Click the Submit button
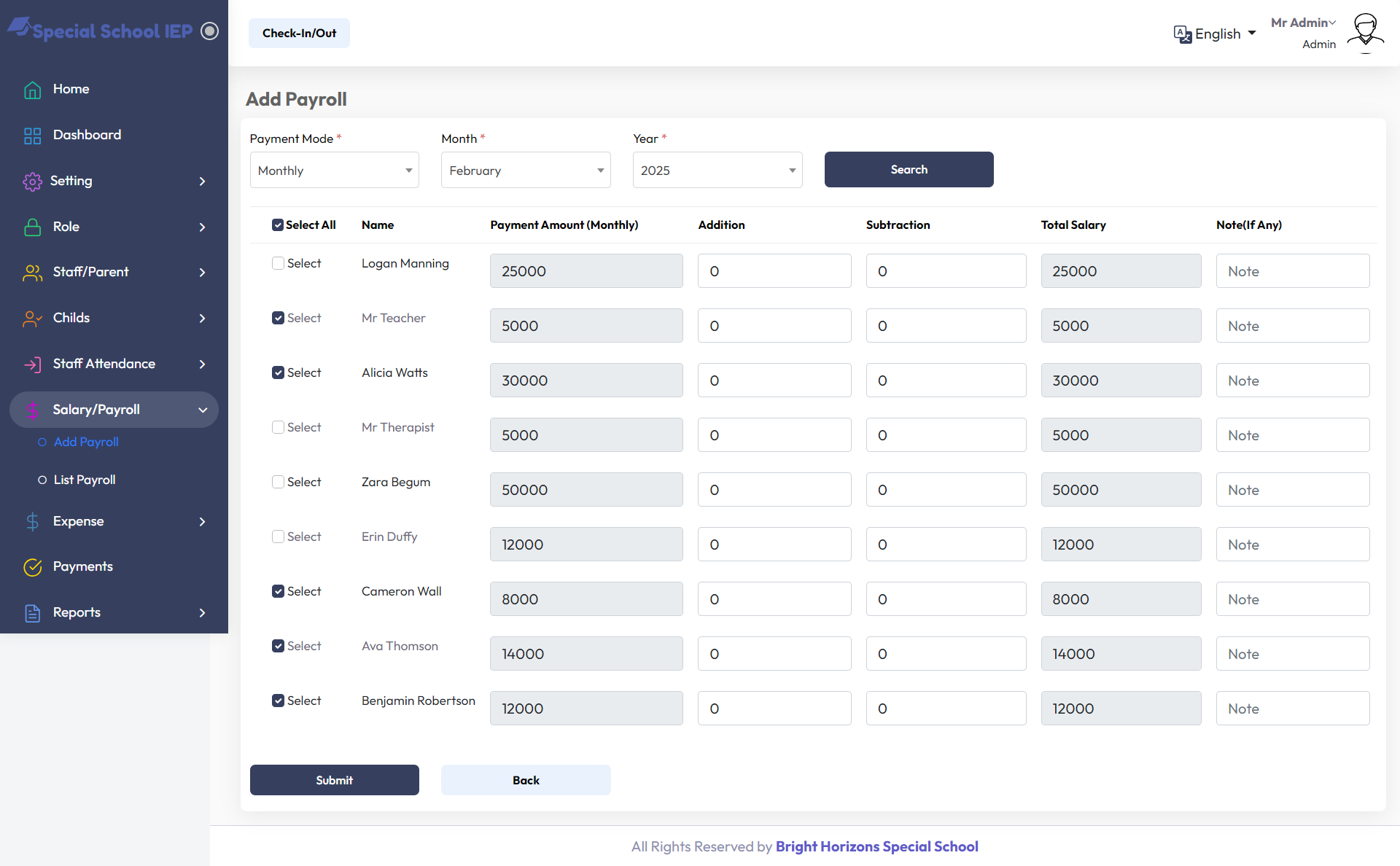 334,780
